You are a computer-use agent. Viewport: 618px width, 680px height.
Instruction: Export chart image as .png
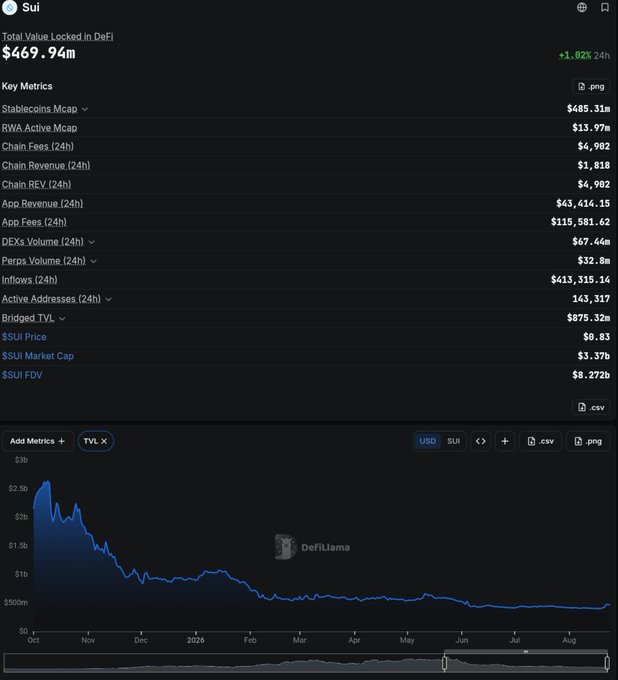pos(589,441)
